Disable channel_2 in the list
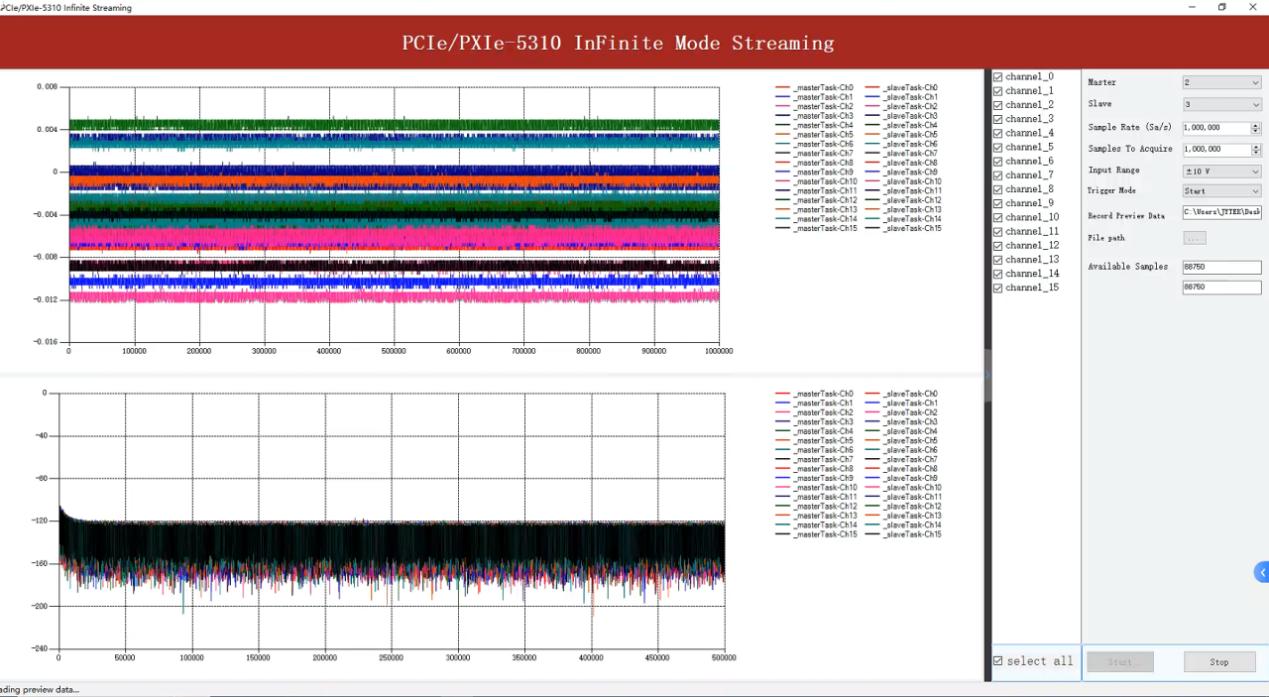The height and width of the screenshot is (697, 1269). click(x=998, y=105)
